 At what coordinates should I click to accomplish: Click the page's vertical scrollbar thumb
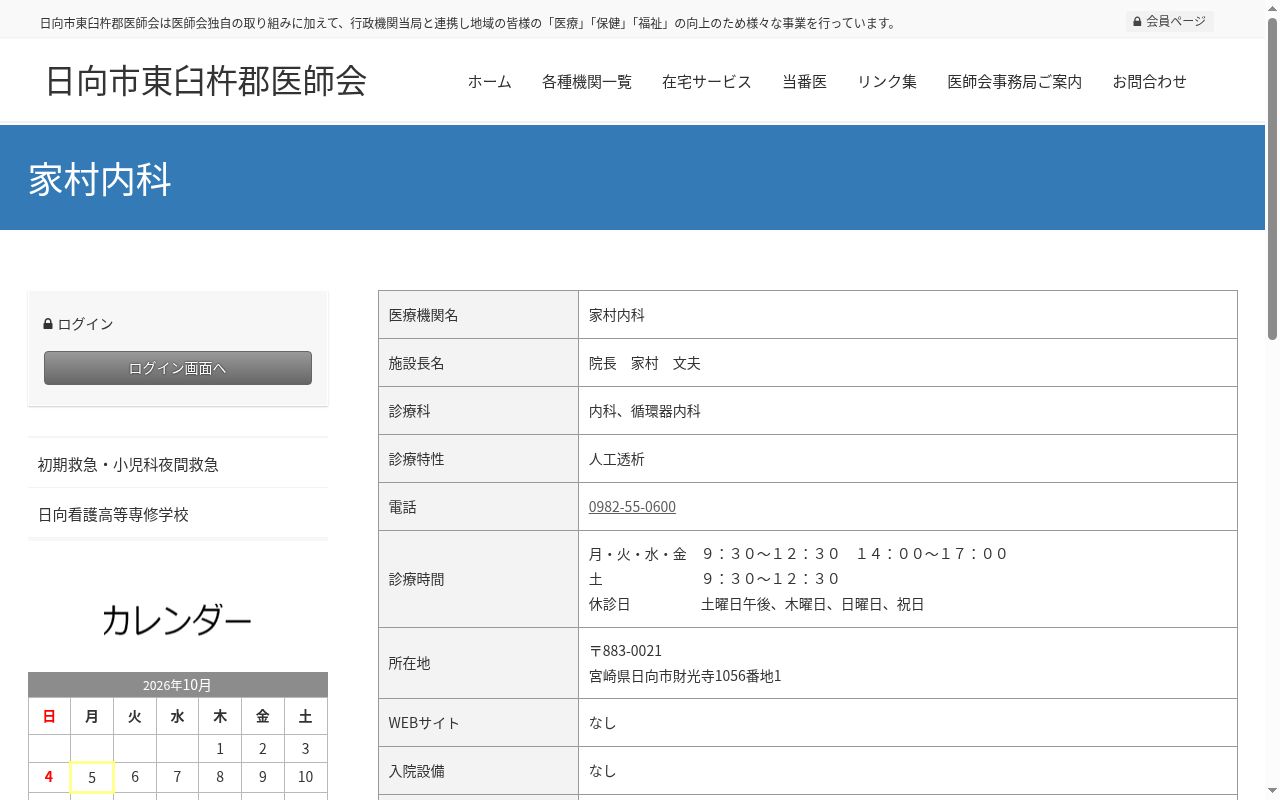(x=1272, y=180)
